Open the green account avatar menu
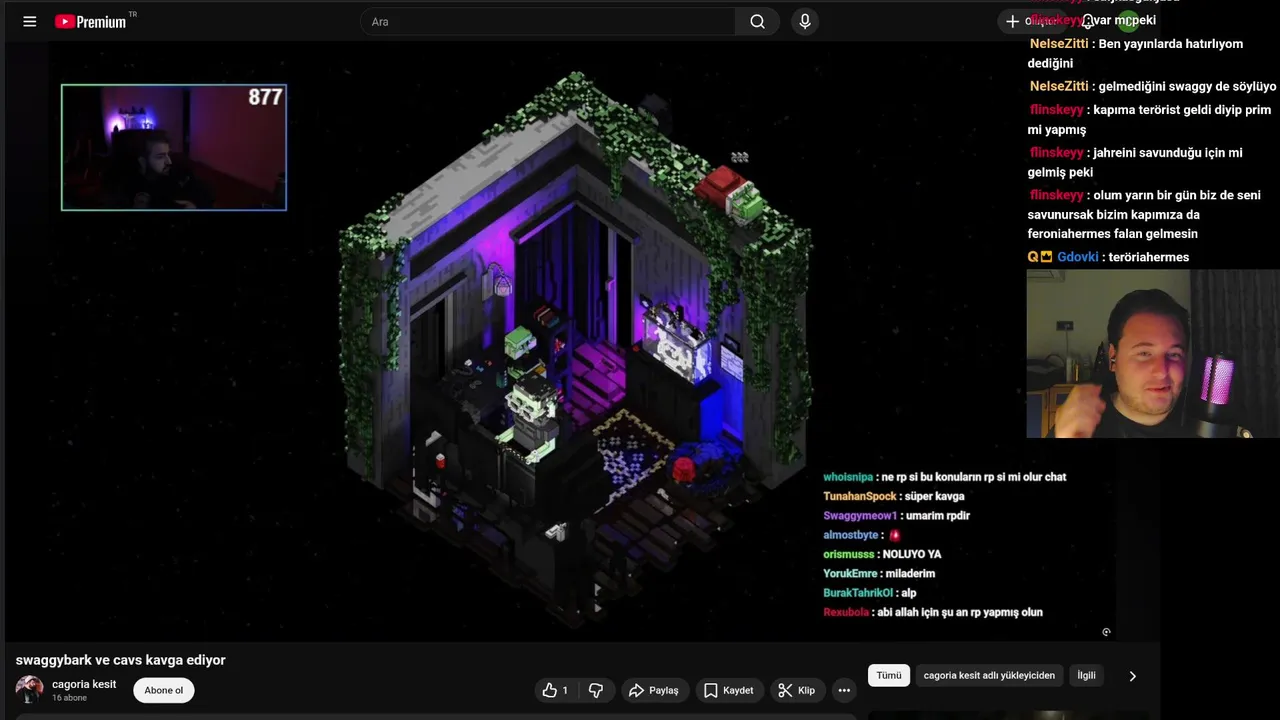The image size is (1280, 720). pos(1128,21)
